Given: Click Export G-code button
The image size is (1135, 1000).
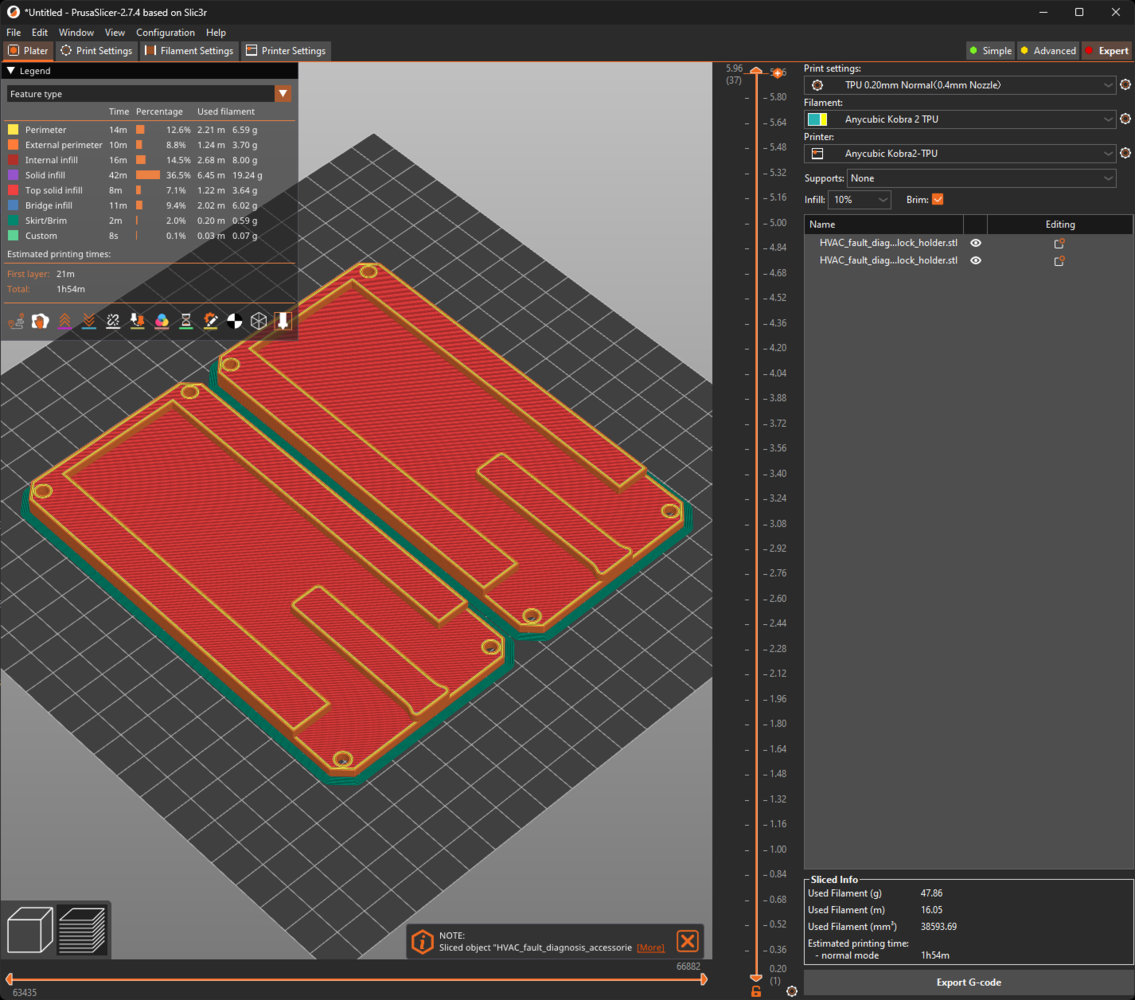Looking at the screenshot, I should click(x=967, y=982).
